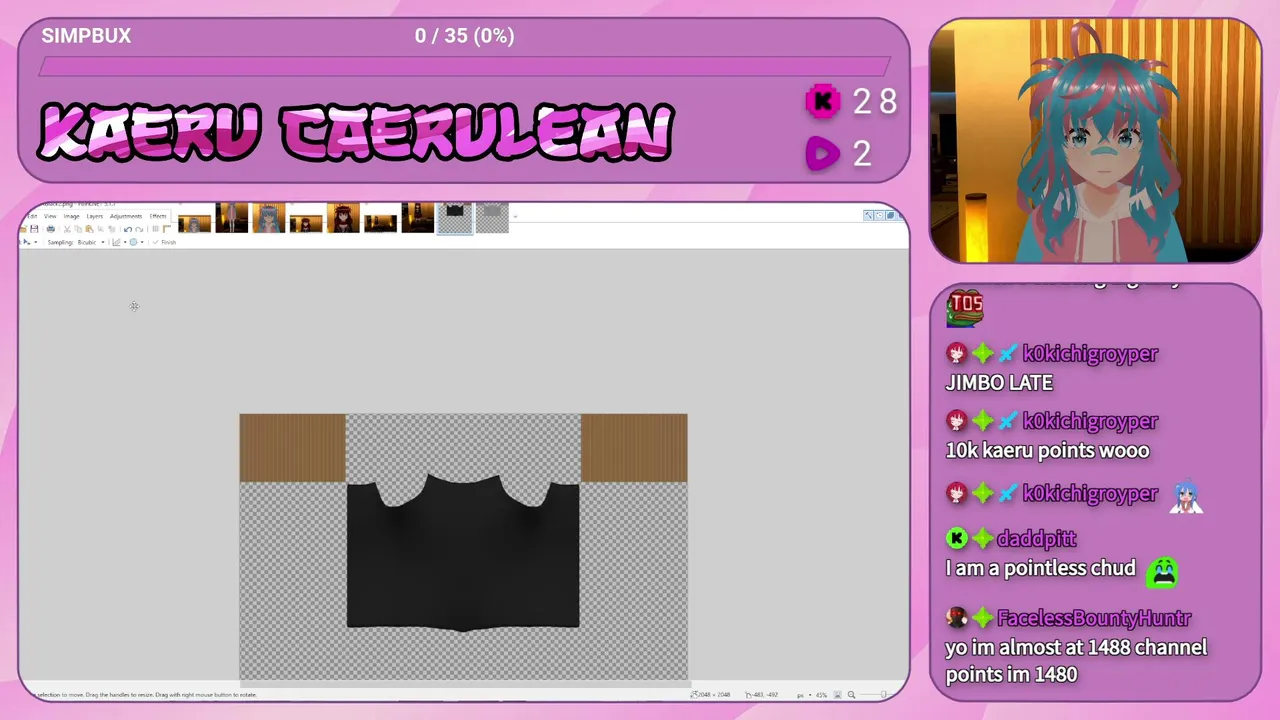Viewport: 1280px width, 720px height.
Task: Open the px units dropdown in status bar
Action: [x=805, y=694]
